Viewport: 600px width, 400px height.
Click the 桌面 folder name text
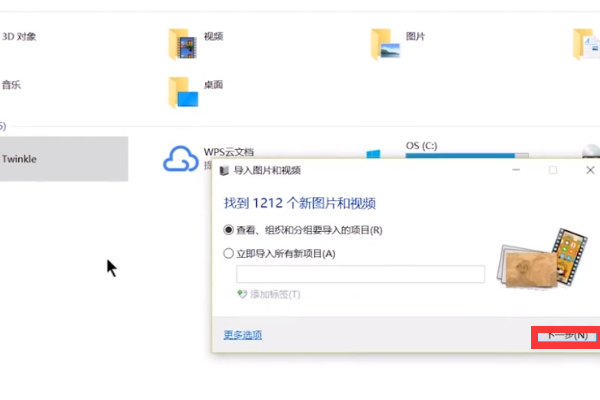[214, 85]
